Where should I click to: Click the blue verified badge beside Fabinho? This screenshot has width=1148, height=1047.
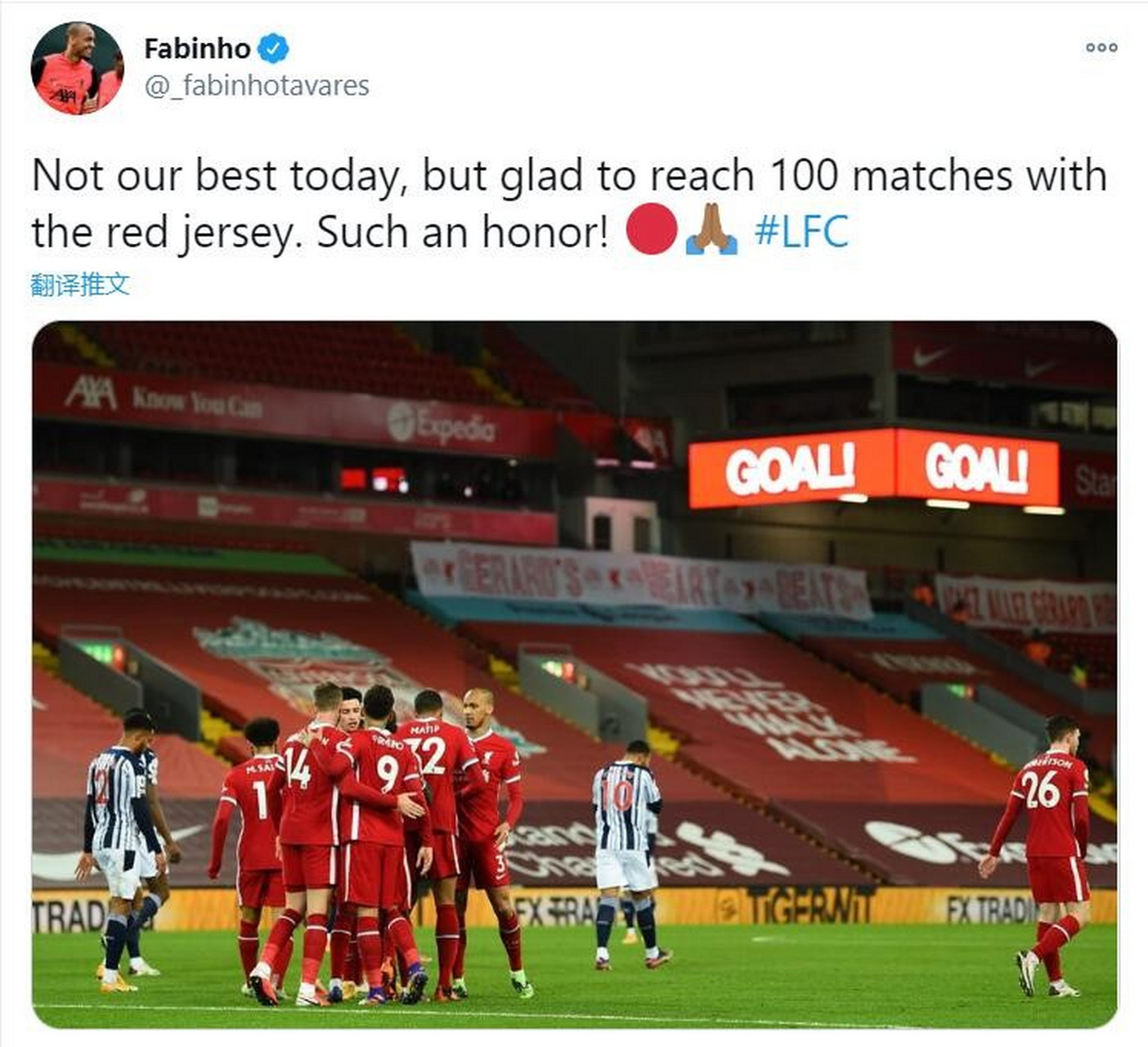[x=273, y=48]
